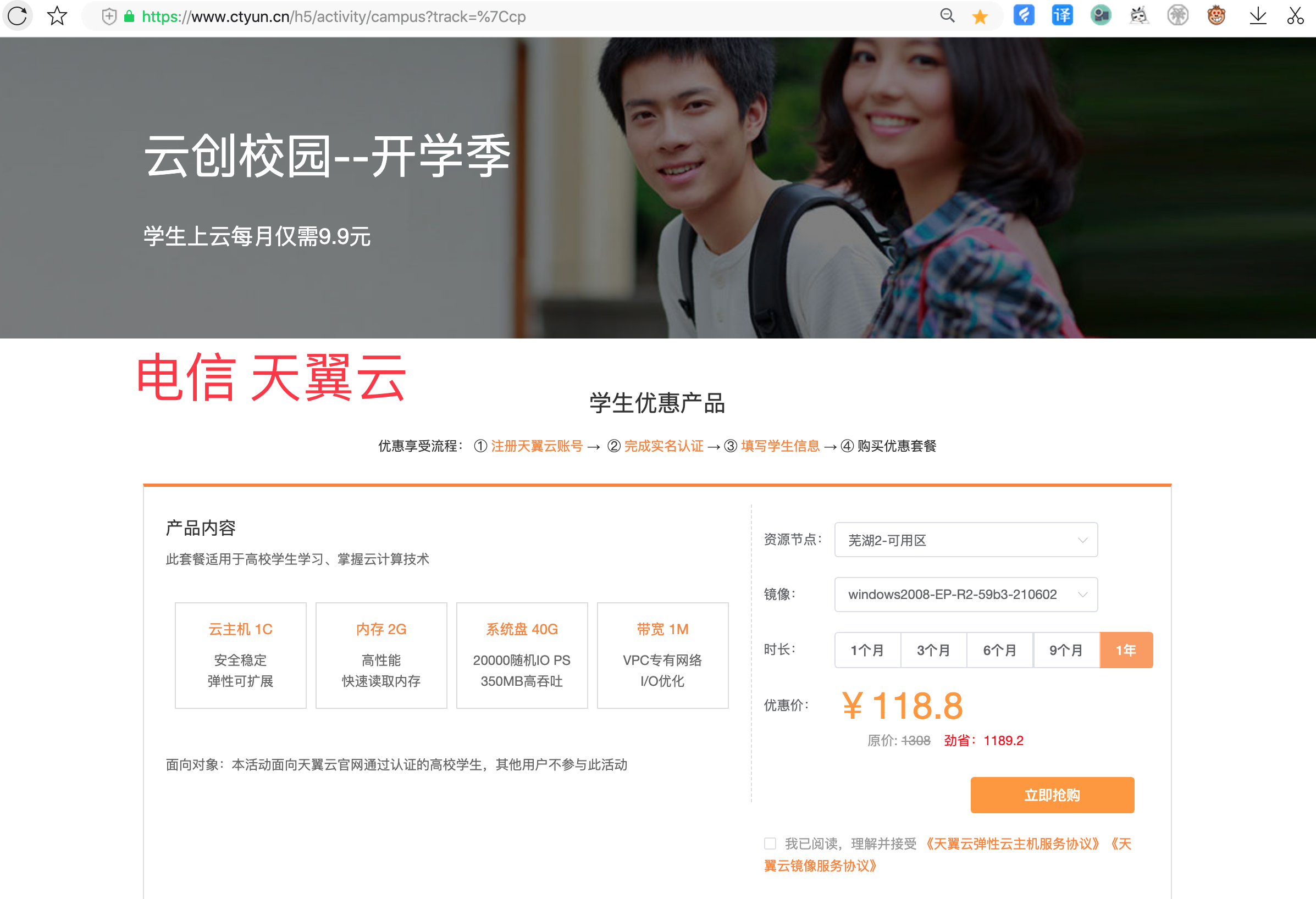The height and width of the screenshot is (899, 1316).
Task: Open the translate extension icon
Action: pyautogui.click(x=1061, y=15)
